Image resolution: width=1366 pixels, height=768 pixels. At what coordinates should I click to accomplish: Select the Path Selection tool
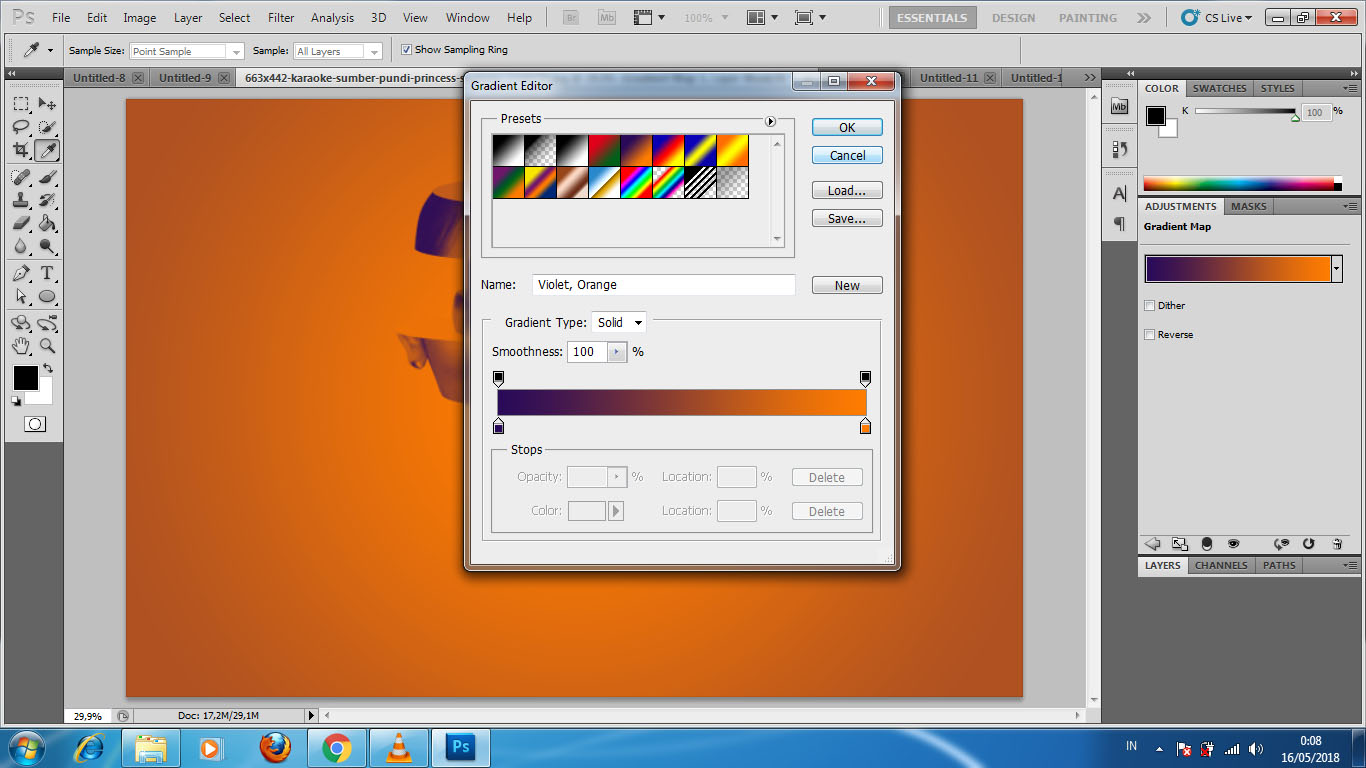click(21, 296)
